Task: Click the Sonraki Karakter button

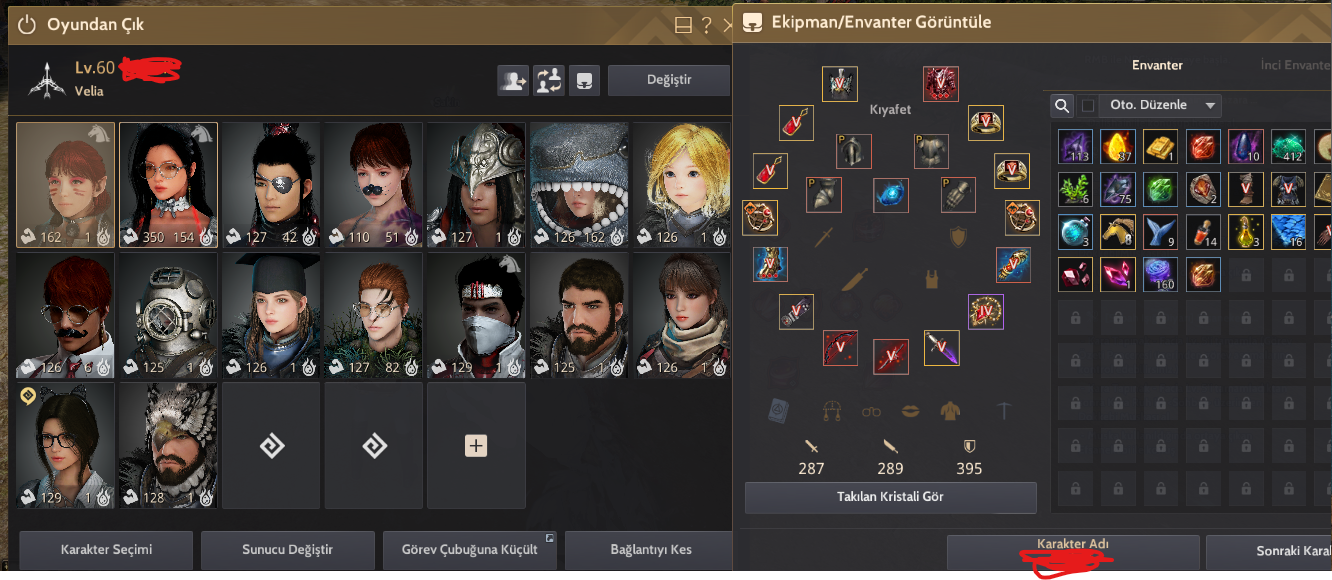Action: coord(1269,551)
